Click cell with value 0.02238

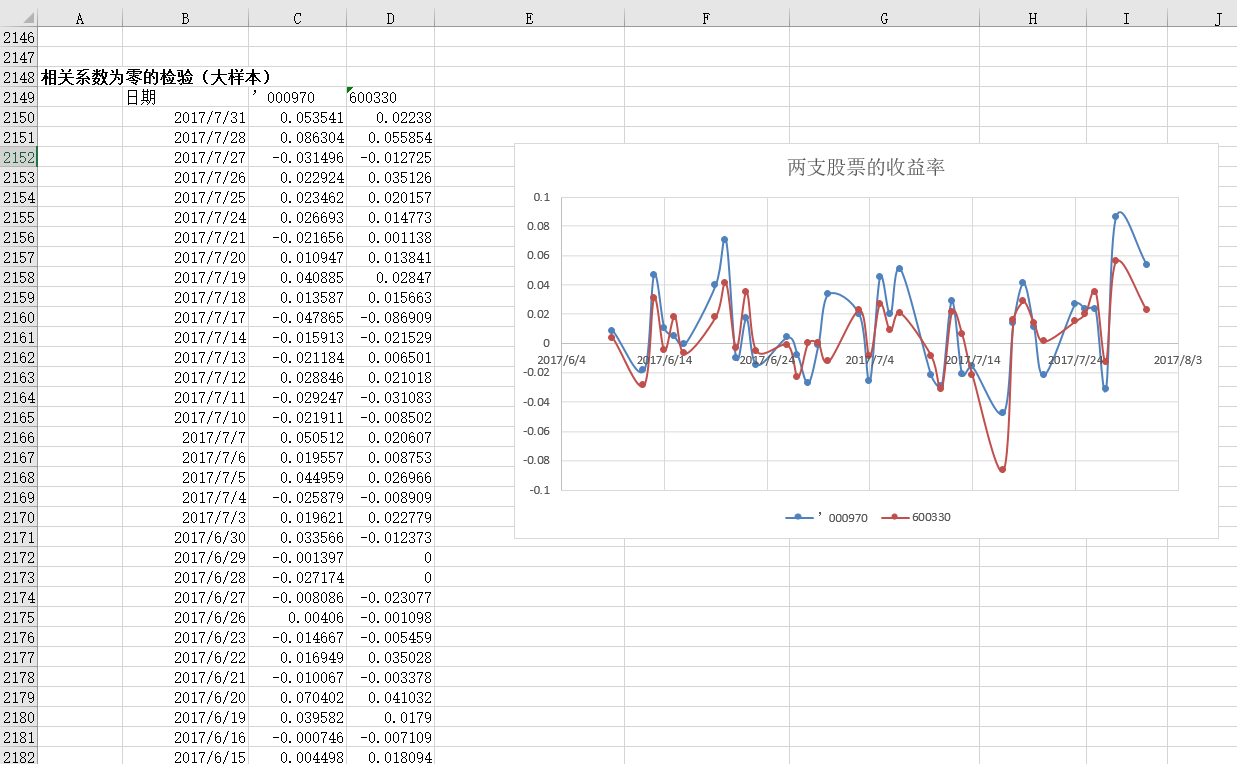click(391, 117)
